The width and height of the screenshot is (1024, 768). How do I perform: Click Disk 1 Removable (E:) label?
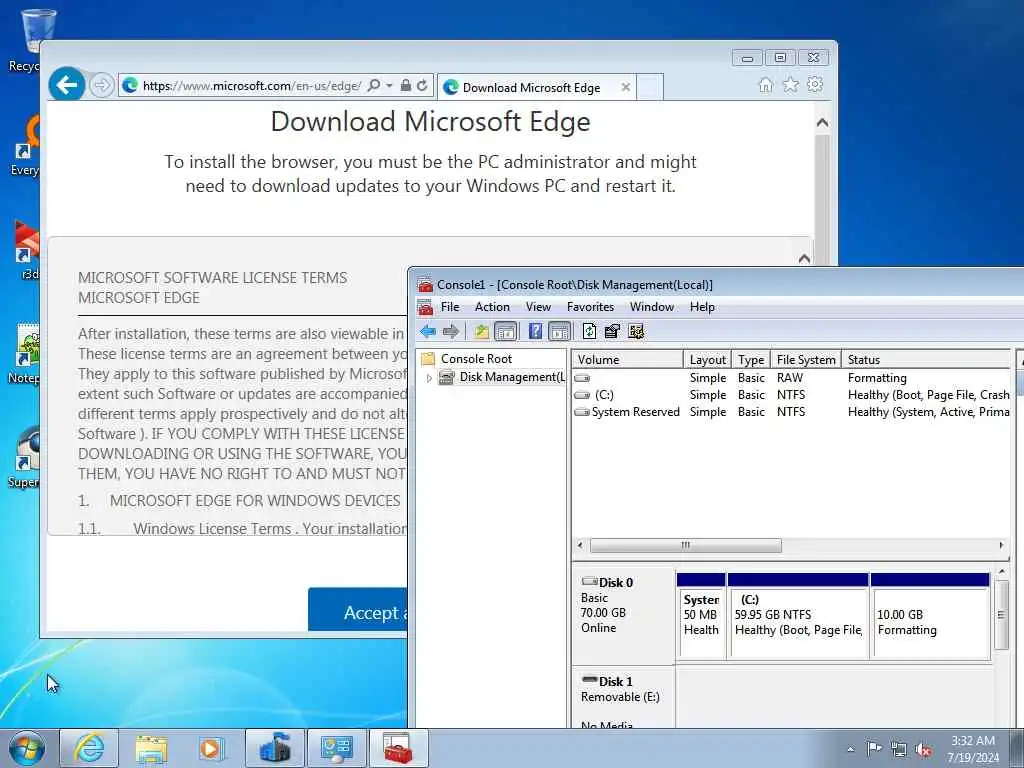coord(623,697)
